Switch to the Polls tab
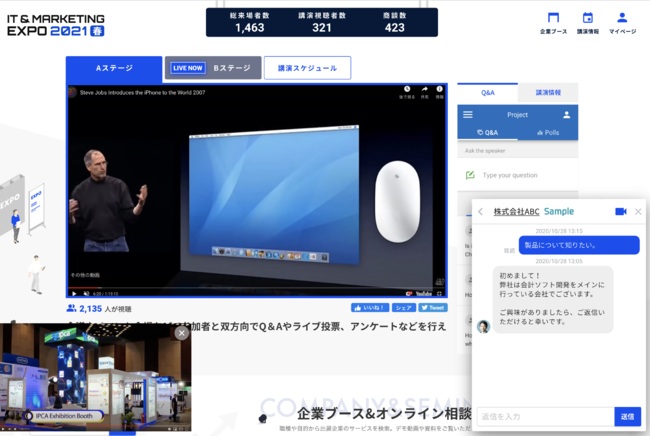 (x=548, y=133)
